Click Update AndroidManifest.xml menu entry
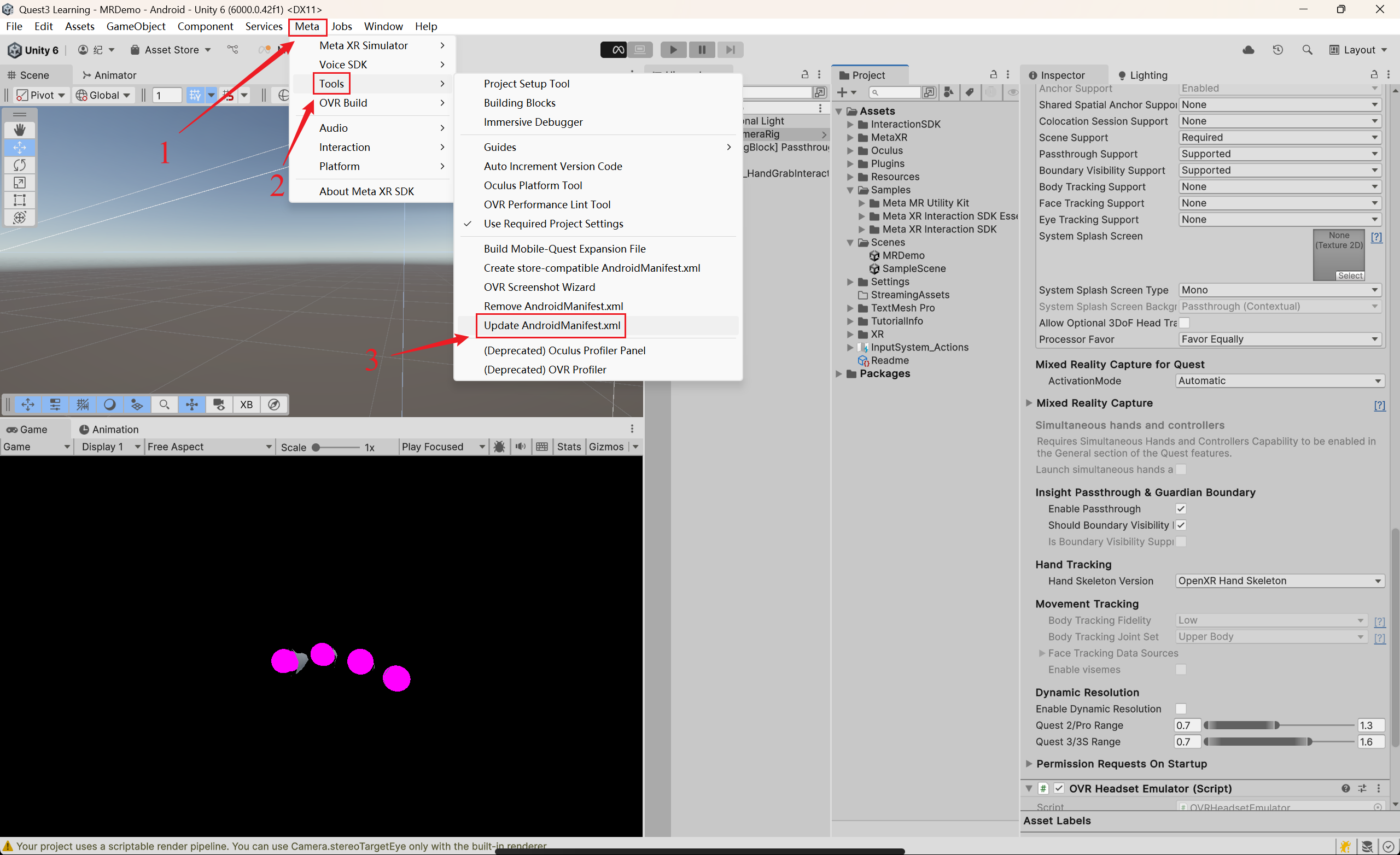Screen dimensions: 1400x855 click(x=551, y=325)
